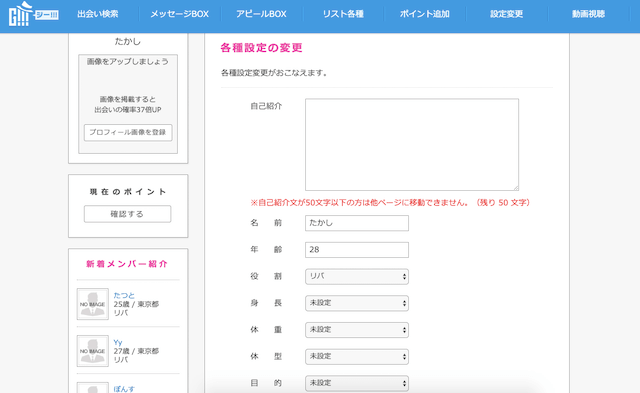Click red 自己紹介文が50文字以下 warning text
Image resolution: width=640 pixels, height=393 pixels.
tap(391, 202)
